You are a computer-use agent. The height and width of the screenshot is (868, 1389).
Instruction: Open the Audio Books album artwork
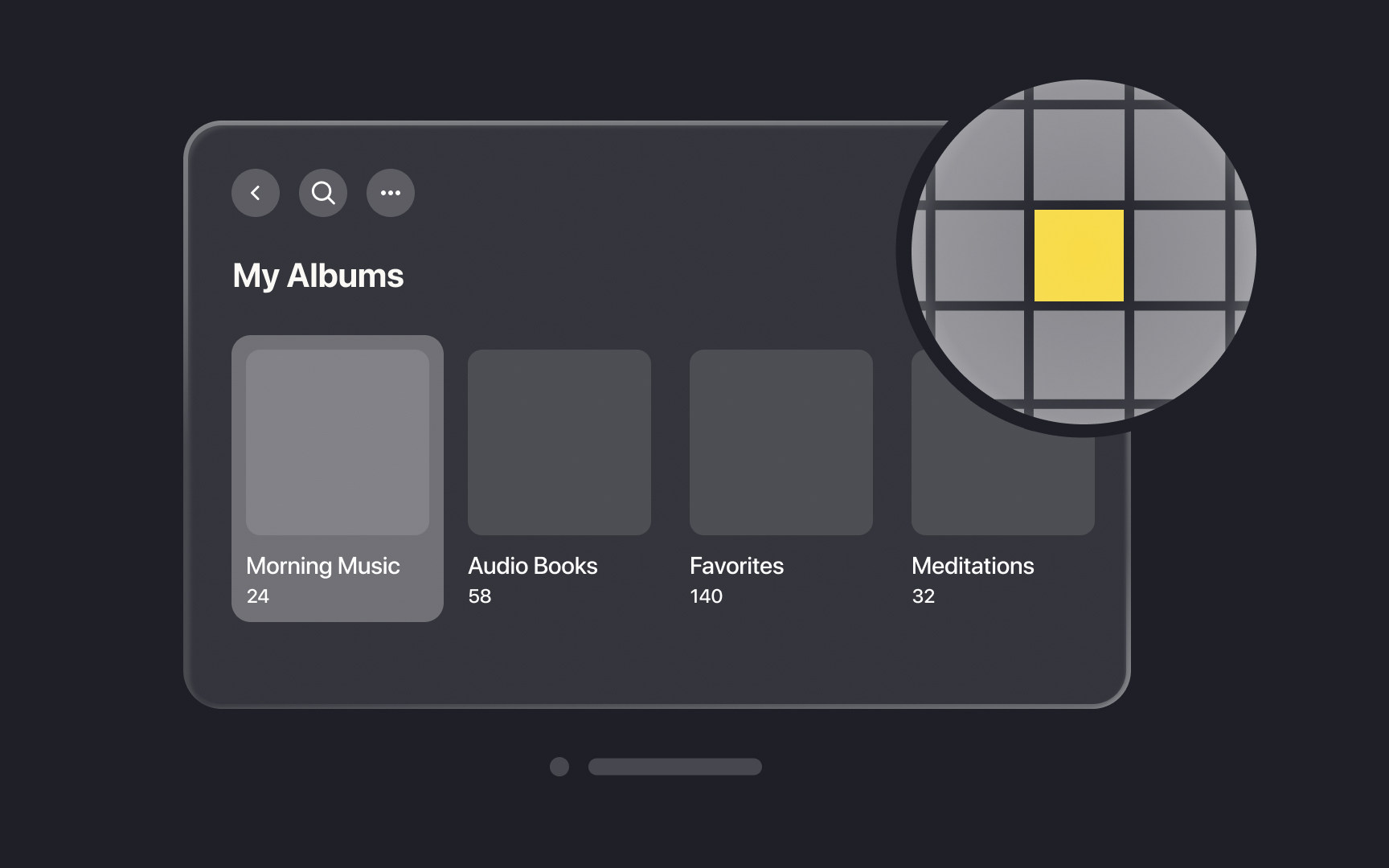pyautogui.click(x=559, y=442)
